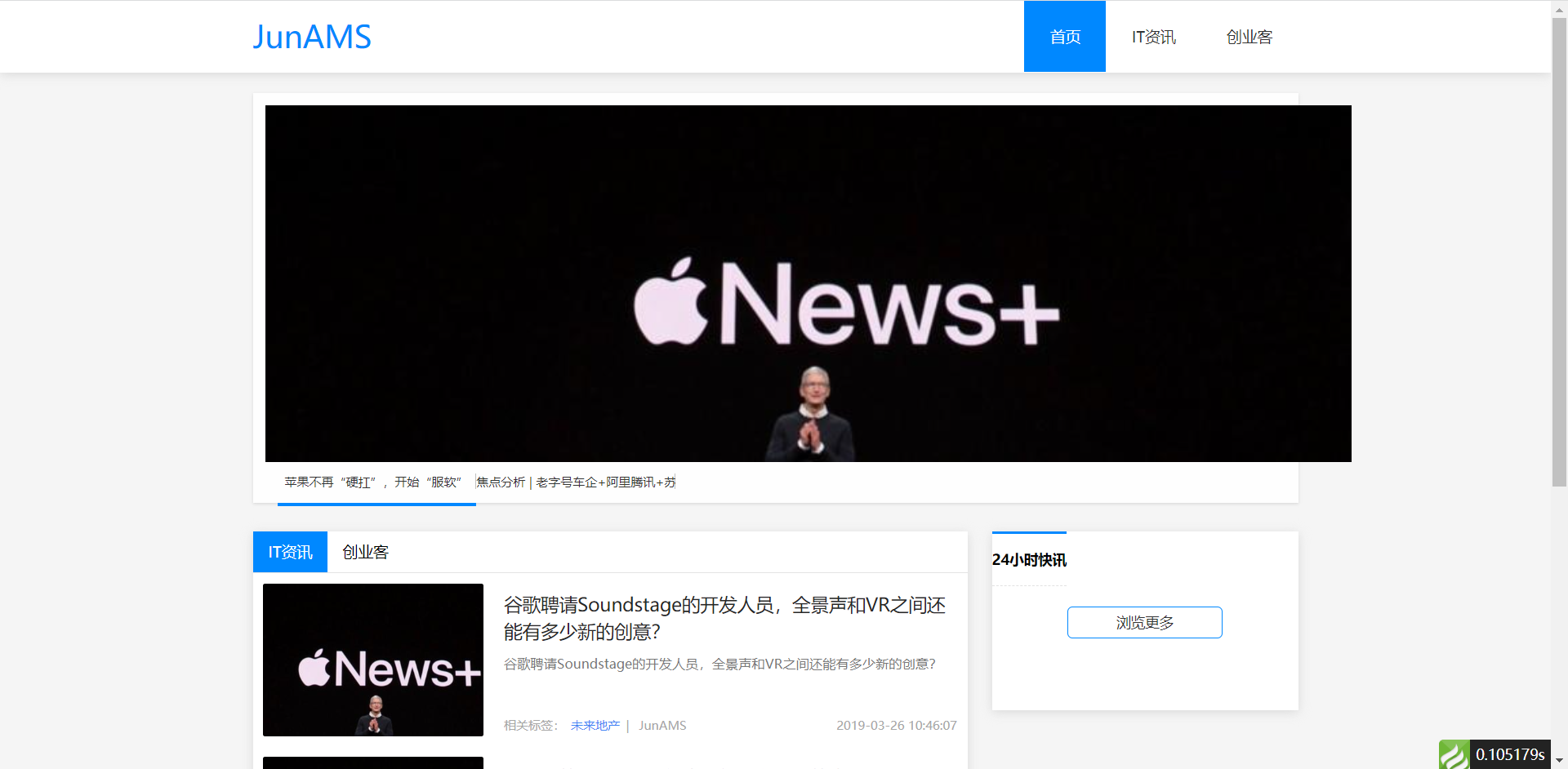Open the 谷歌聘请Soundstage的开发人员 article headline
This screenshot has height=769, width=1568.
(x=724, y=618)
